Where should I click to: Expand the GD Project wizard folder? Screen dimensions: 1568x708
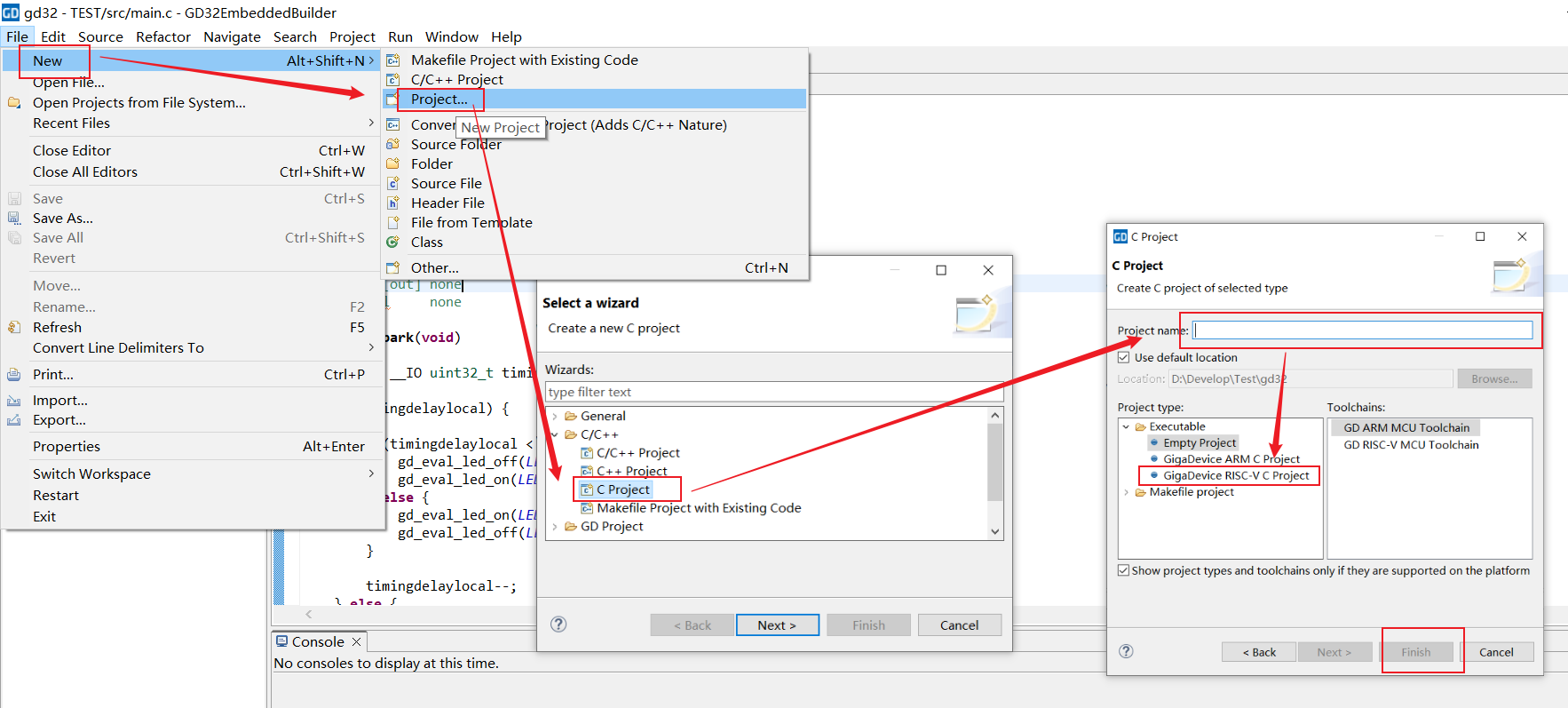[x=555, y=526]
